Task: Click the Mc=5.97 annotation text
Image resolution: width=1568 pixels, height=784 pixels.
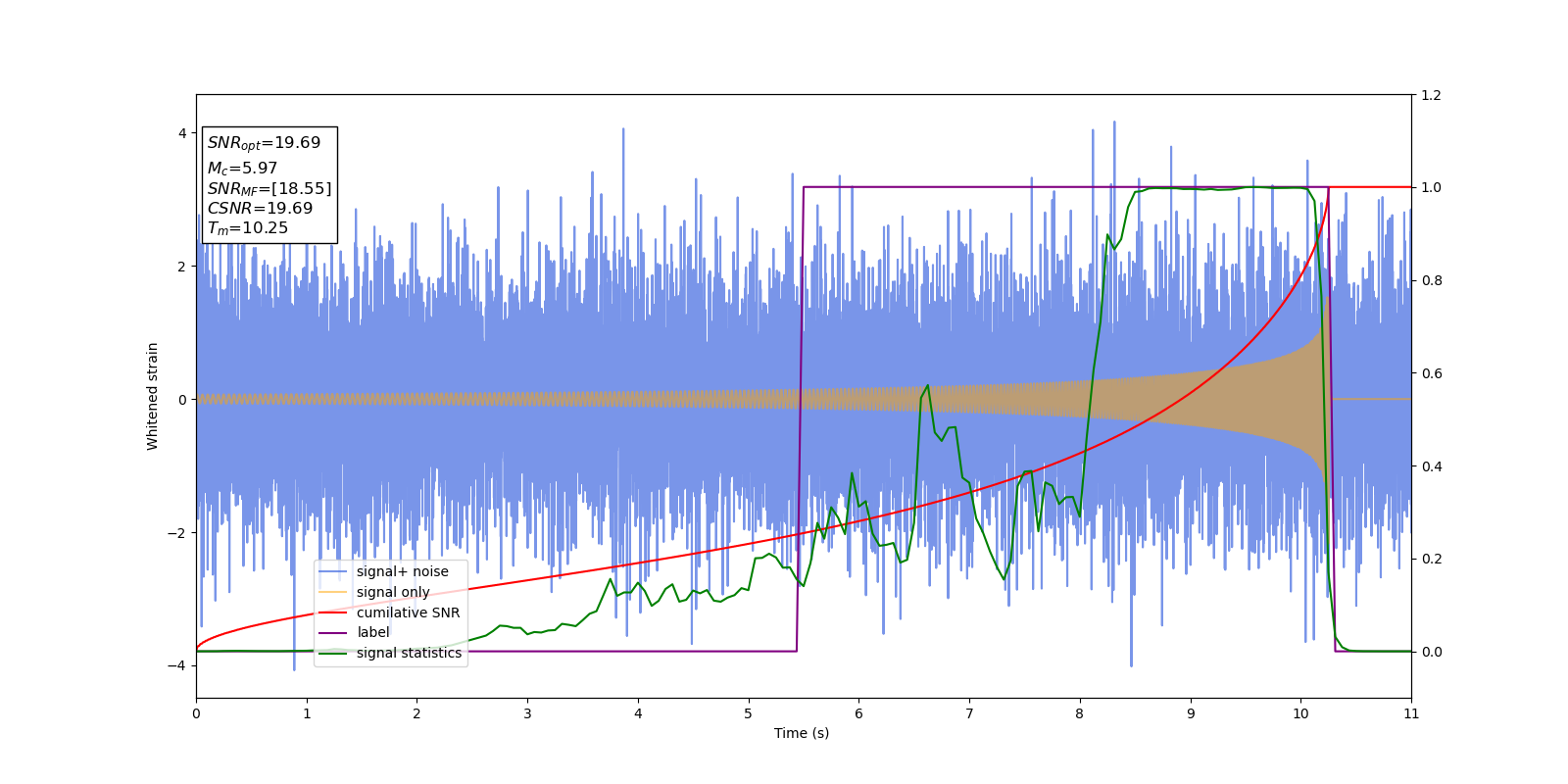Action: pos(242,169)
